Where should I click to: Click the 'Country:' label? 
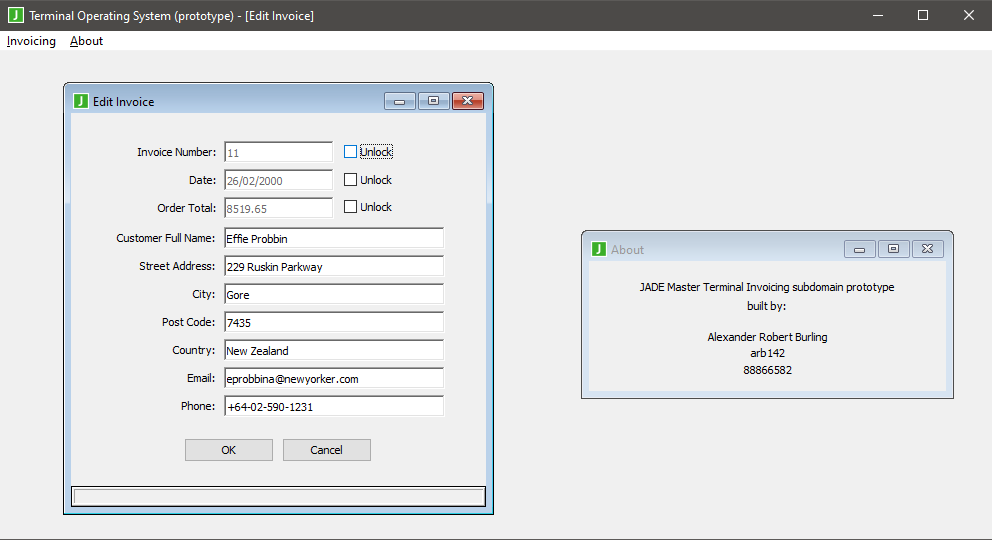click(x=194, y=350)
